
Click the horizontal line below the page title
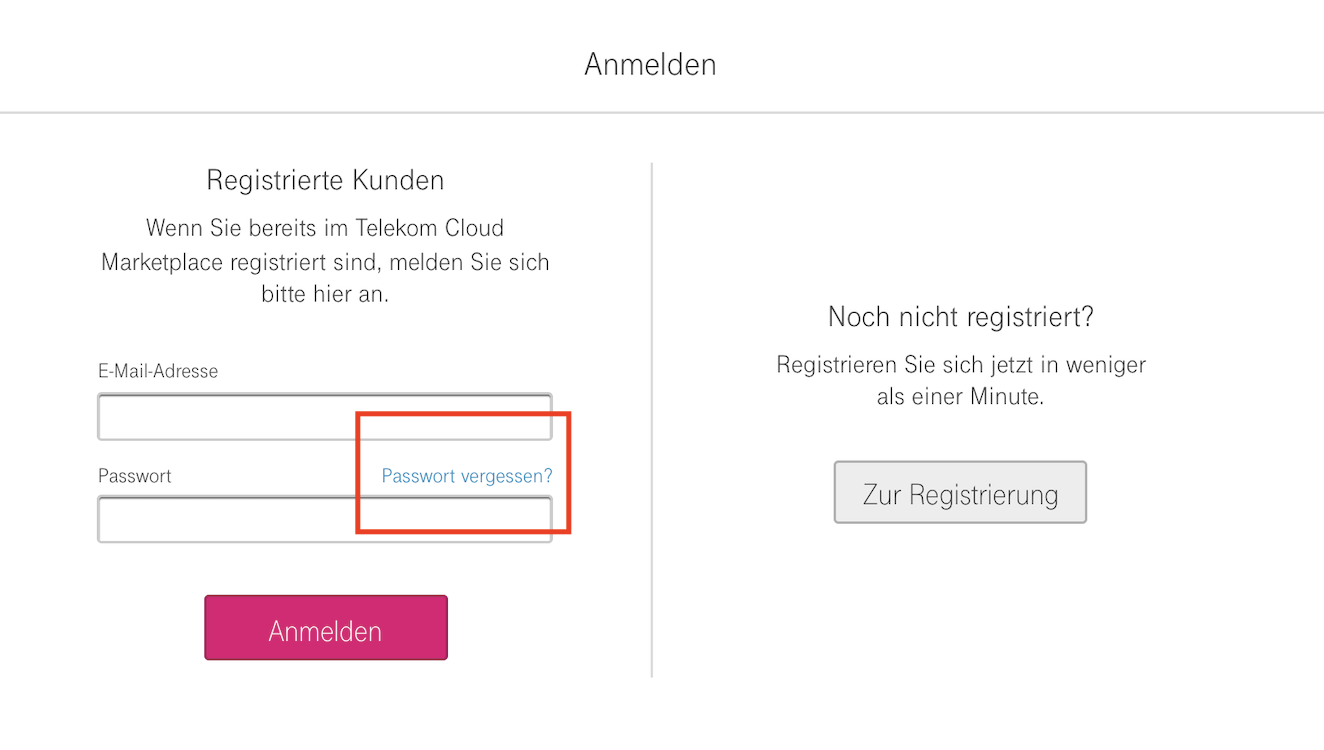660,112
